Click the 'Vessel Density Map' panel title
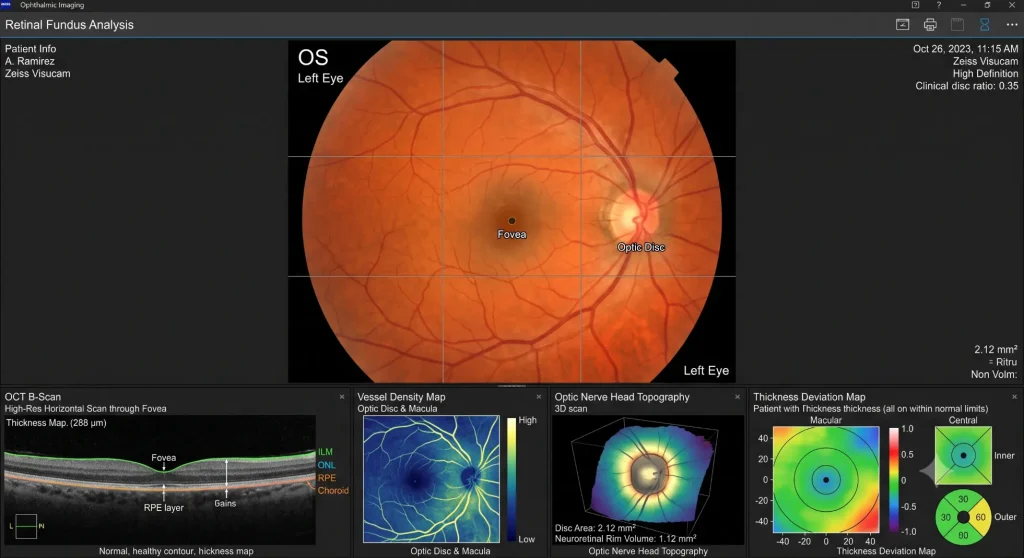 point(401,397)
